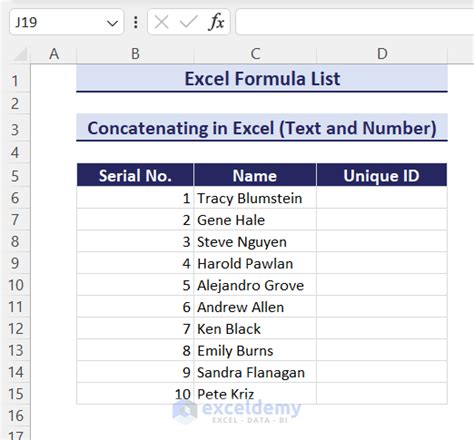Select row 7 header
The image size is (474, 440).
pos(15,220)
